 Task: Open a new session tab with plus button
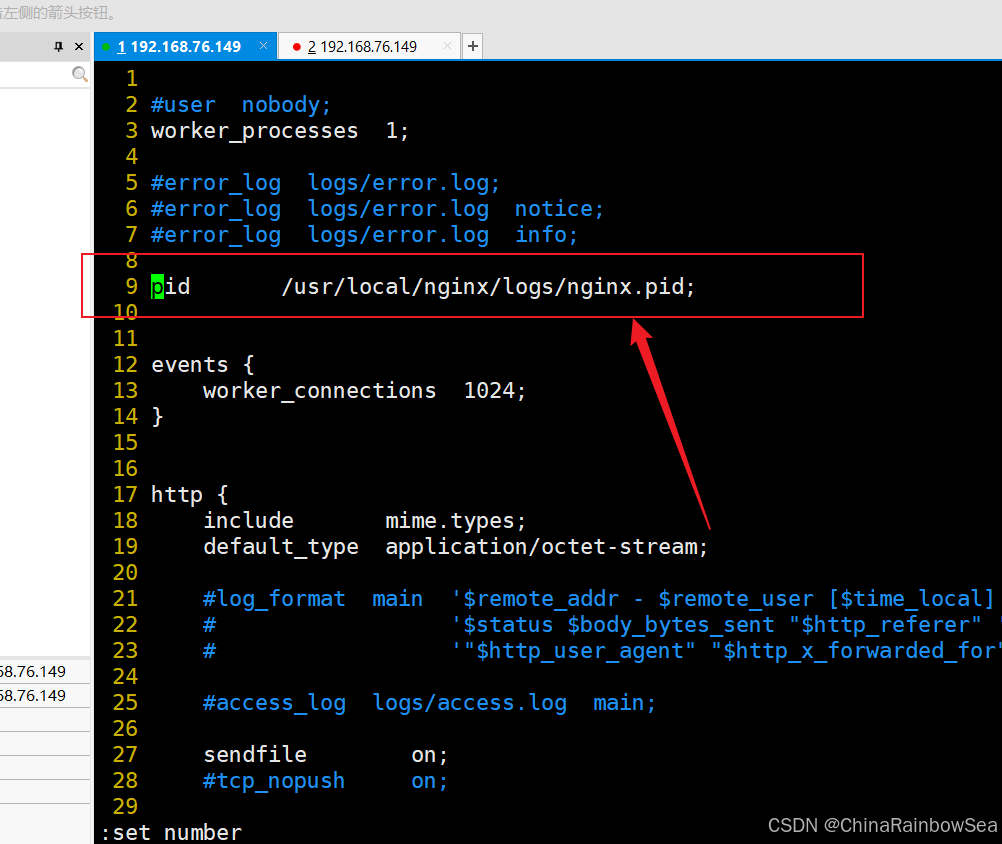point(472,45)
